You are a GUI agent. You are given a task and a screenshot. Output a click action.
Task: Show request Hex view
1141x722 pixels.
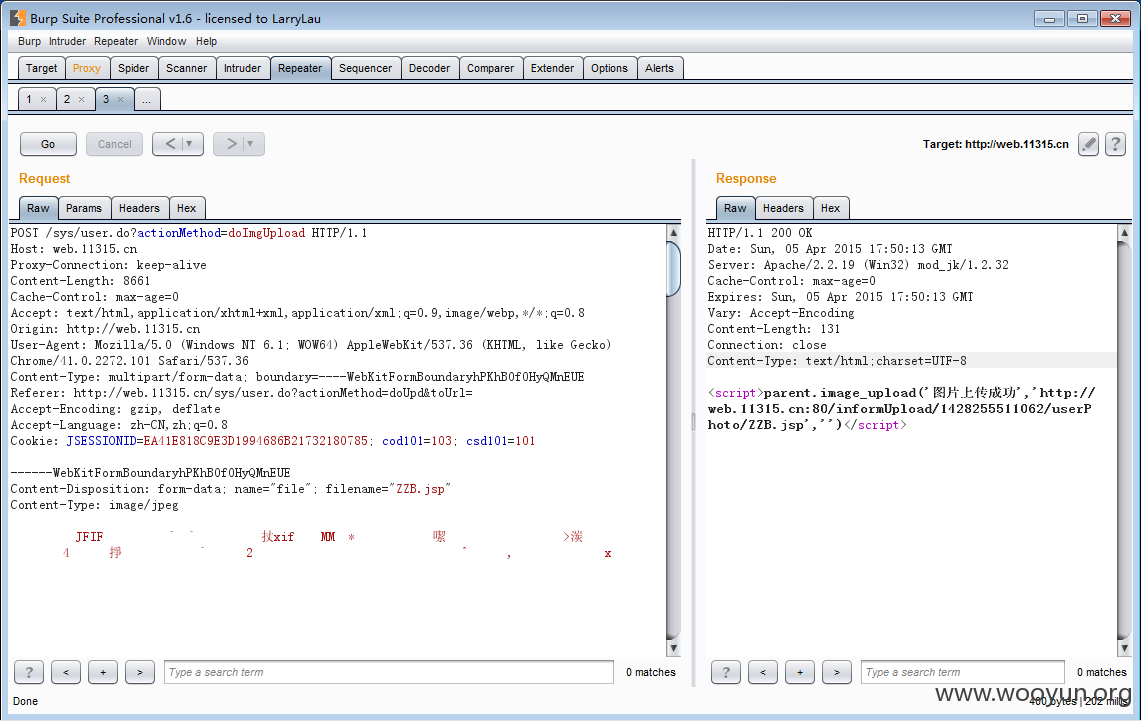(186, 208)
